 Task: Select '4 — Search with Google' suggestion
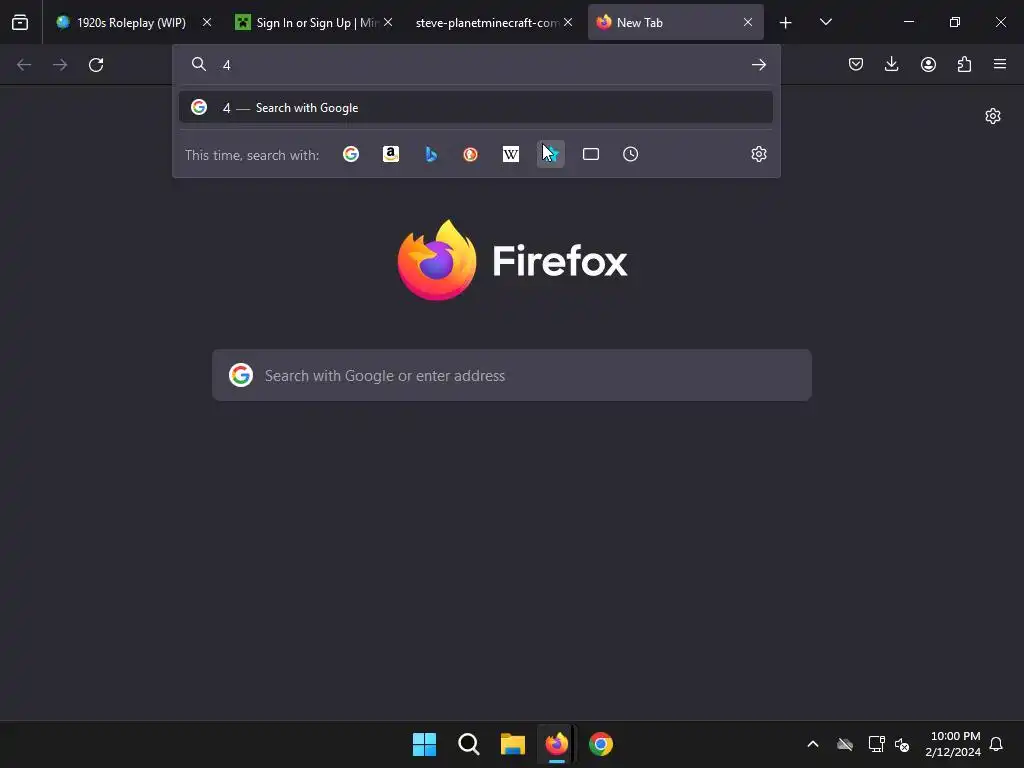tap(475, 107)
